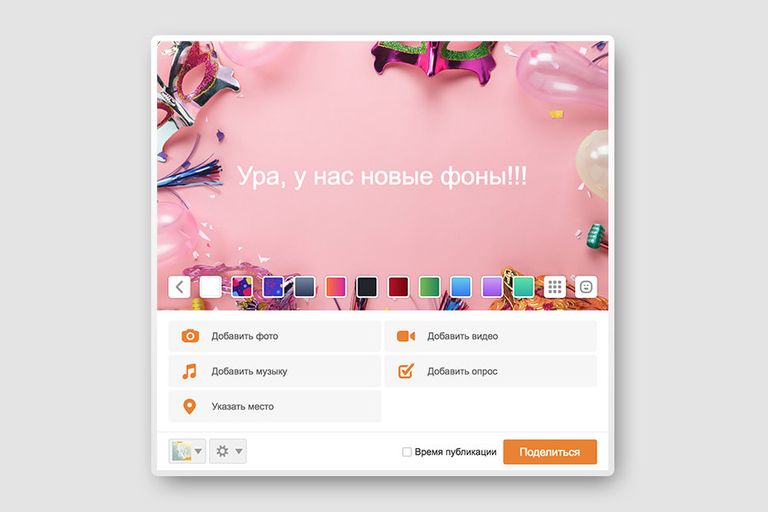Select the black background swatch

tap(367, 287)
